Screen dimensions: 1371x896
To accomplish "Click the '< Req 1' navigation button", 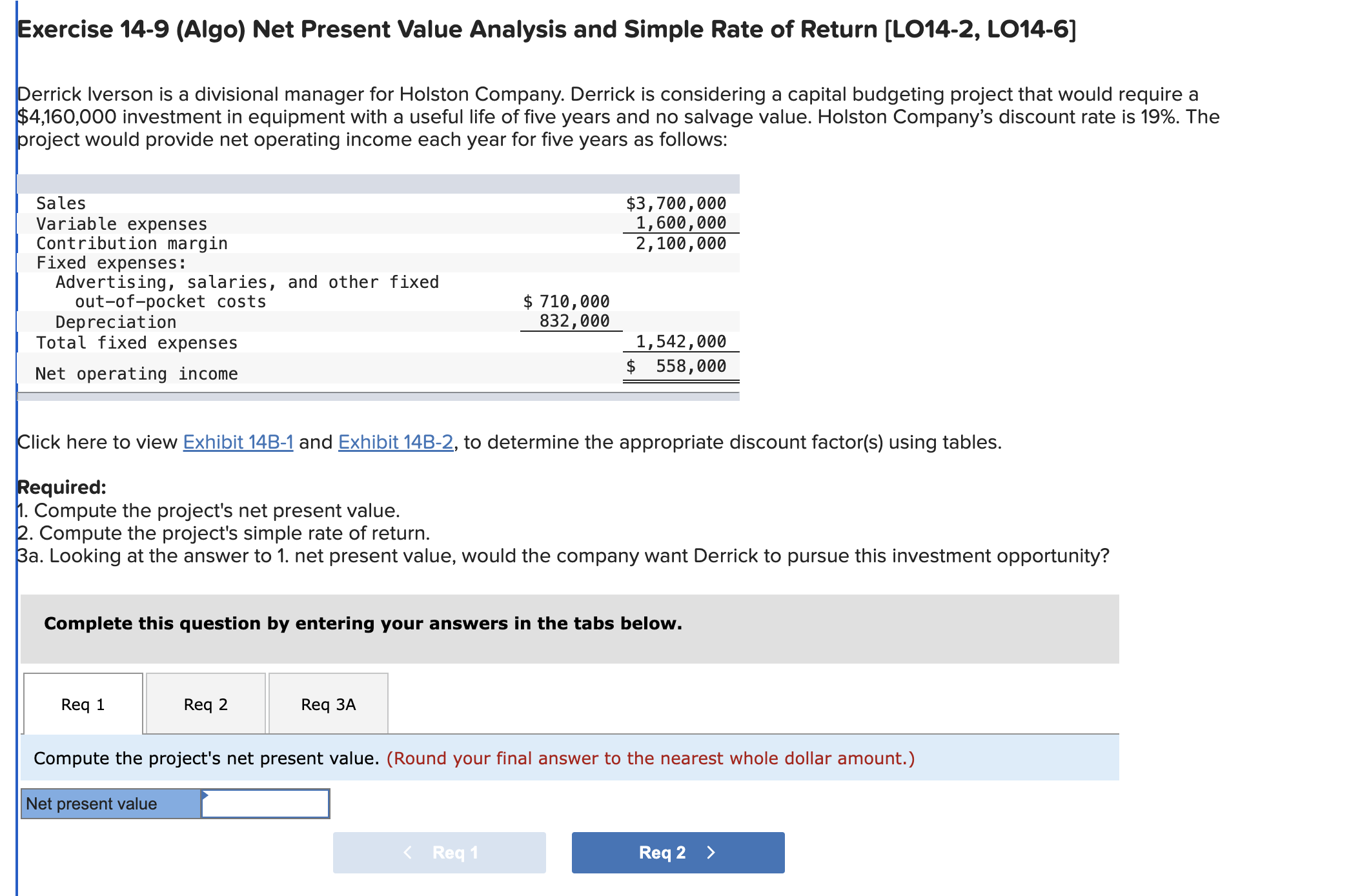I will click(x=438, y=852).
